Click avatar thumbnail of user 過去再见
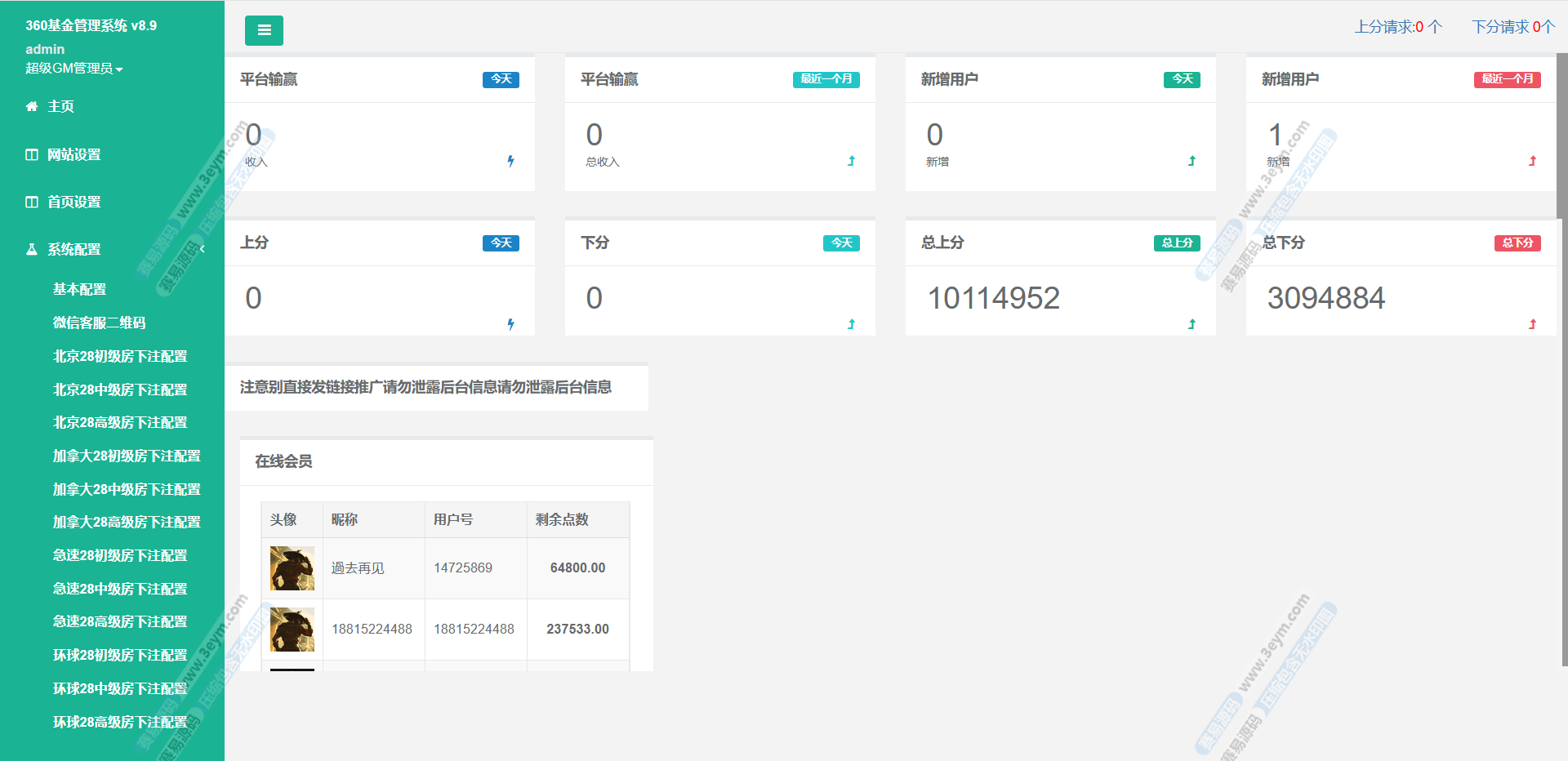The height and width of the screenshot is (761, 1568). pos(292,568)
